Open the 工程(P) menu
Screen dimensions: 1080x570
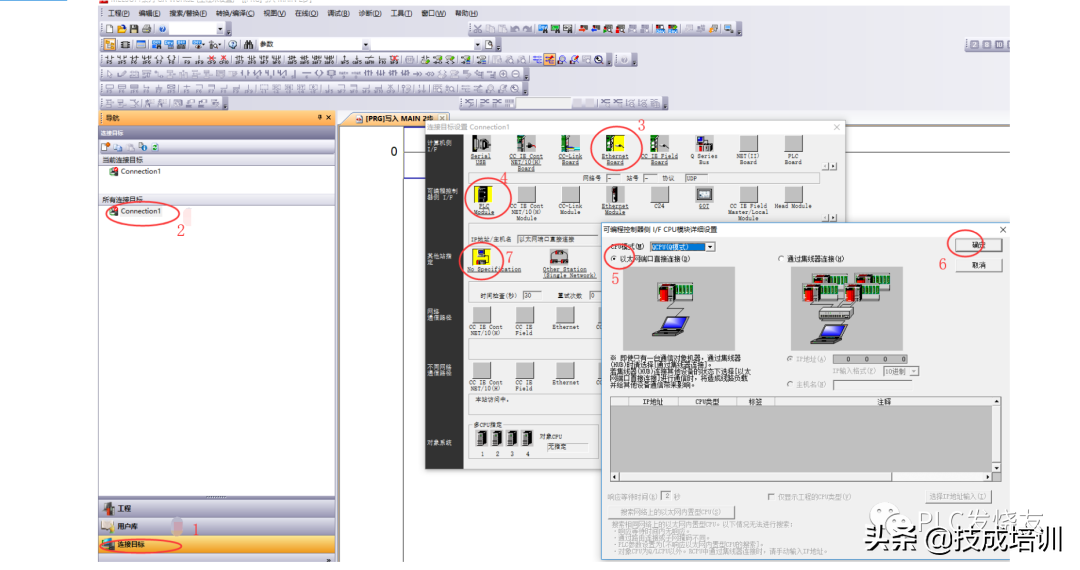[118, 14]
